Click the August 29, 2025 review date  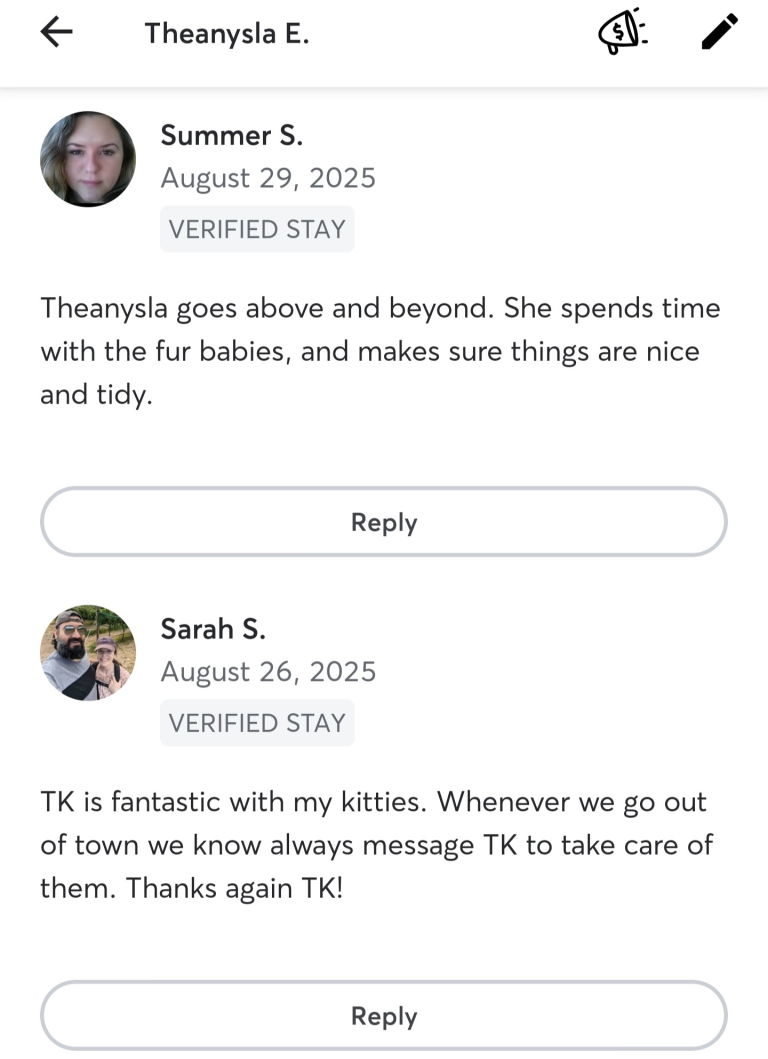coord(268,178)
